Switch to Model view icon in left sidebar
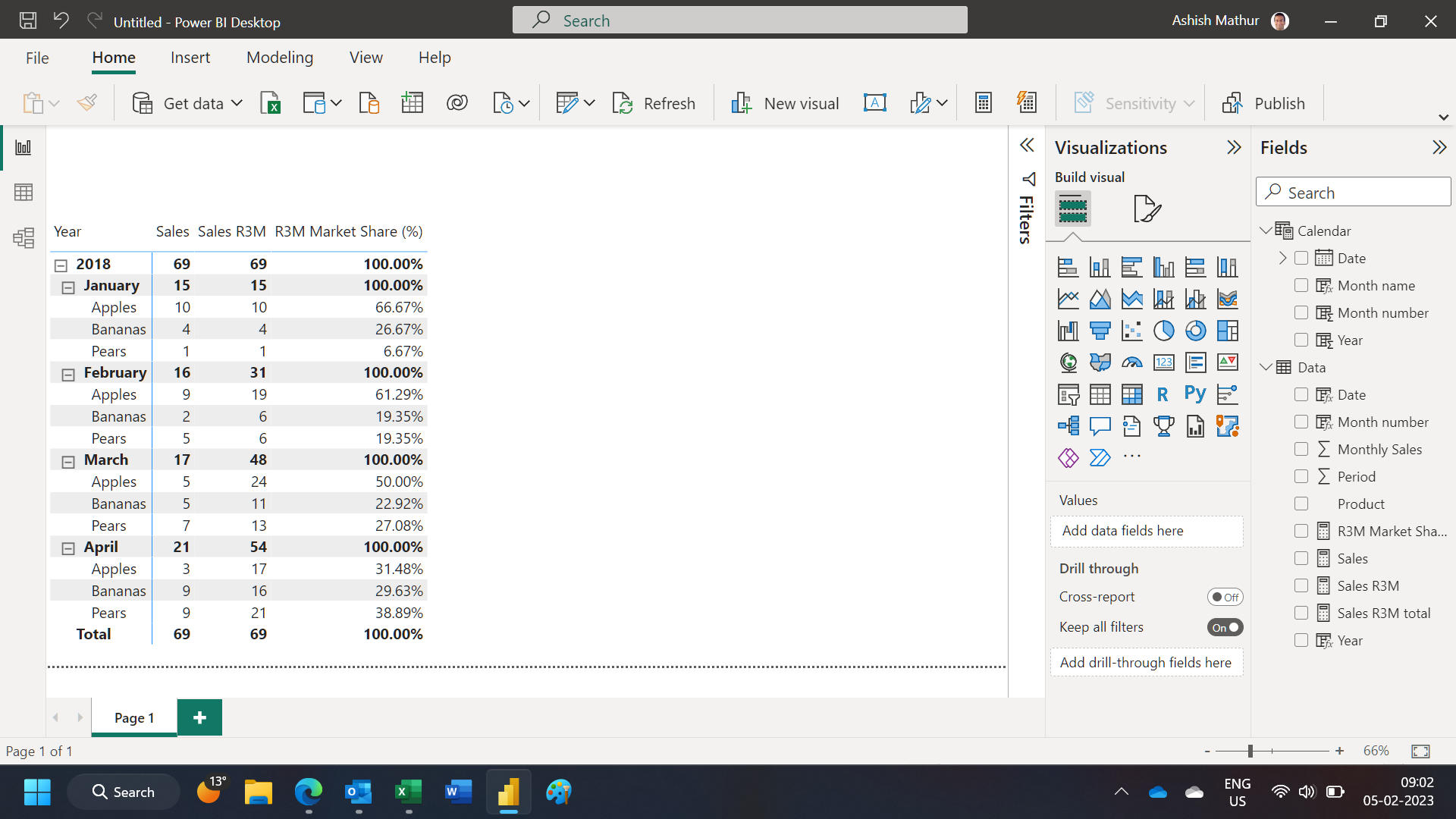This screenshot has height=819, width=1456. click(24, 238)
